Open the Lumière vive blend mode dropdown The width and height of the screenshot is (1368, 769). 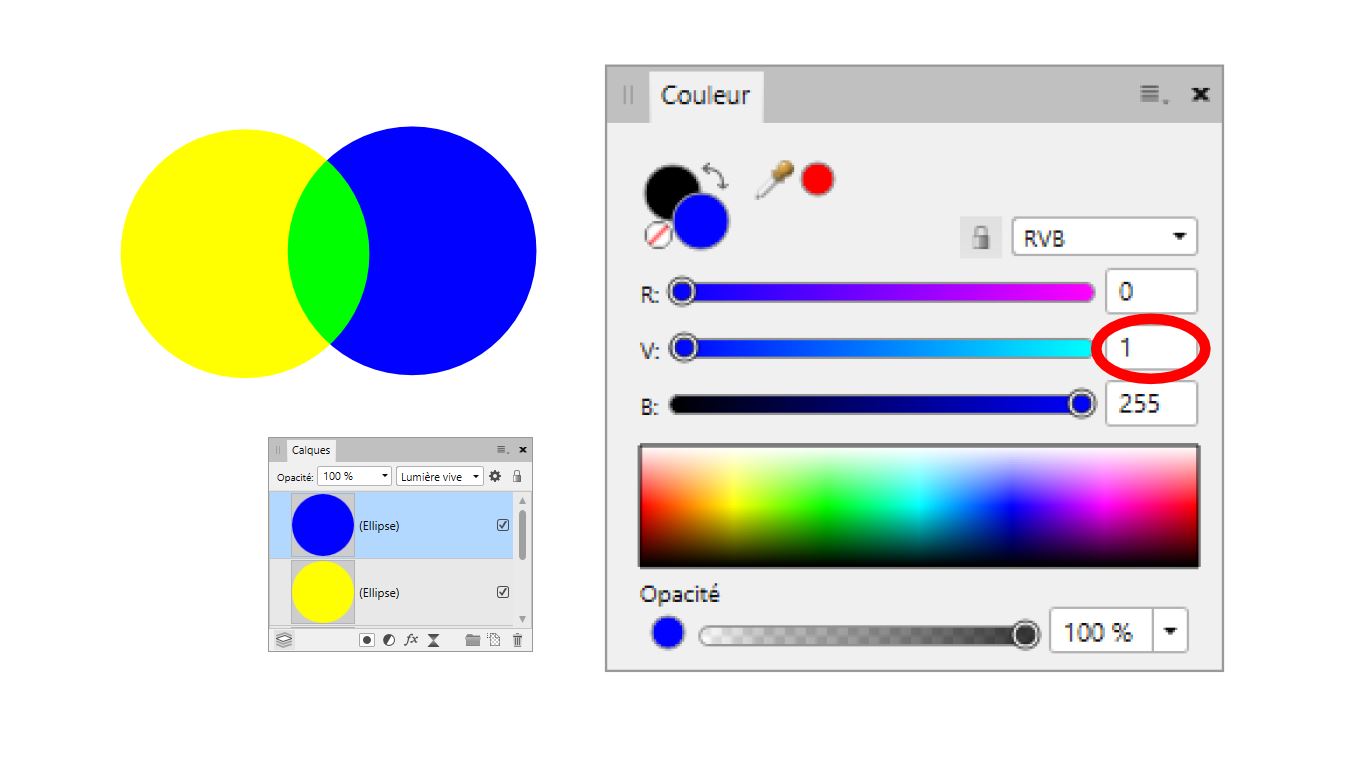[440, 477]
